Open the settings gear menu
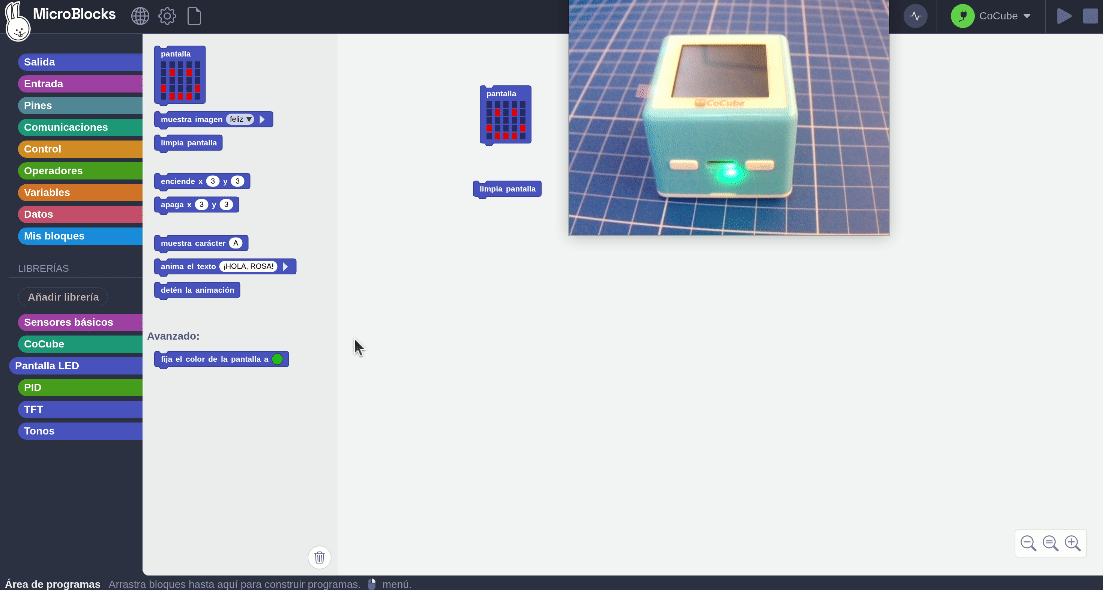The height and width of the screenshot is (590, 1103). click(x=167, y=16)
